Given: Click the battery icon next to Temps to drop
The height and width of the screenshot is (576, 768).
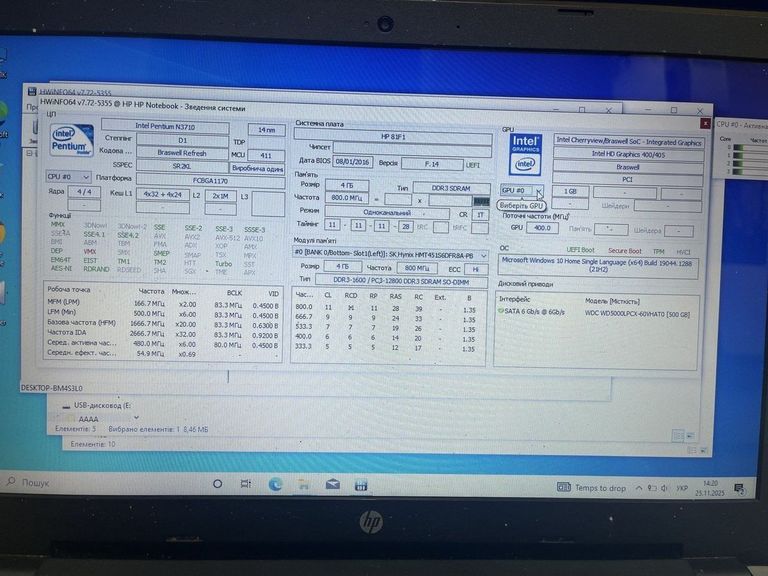Looking at the screenshot, I should [564, 487].
